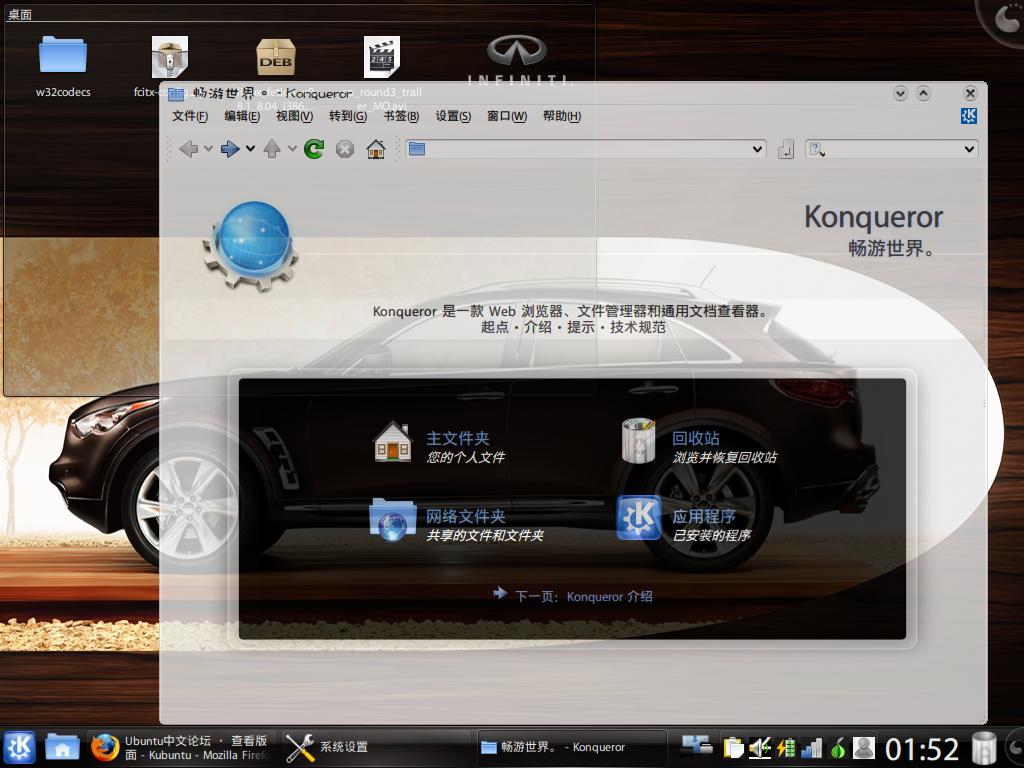This screenshot has height=768, width=1024.
Task: Open the search box dropdown arrow
Action: pyautogui.click(x=969, y=149)
